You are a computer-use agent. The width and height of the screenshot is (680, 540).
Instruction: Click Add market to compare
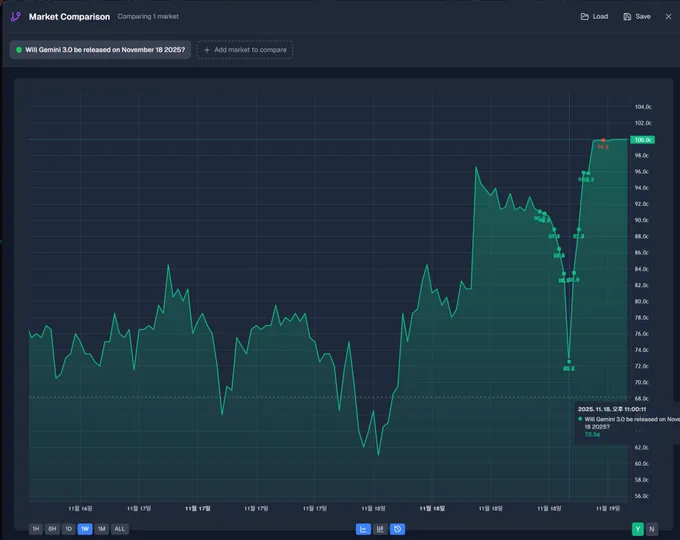(x=245, y=50)
